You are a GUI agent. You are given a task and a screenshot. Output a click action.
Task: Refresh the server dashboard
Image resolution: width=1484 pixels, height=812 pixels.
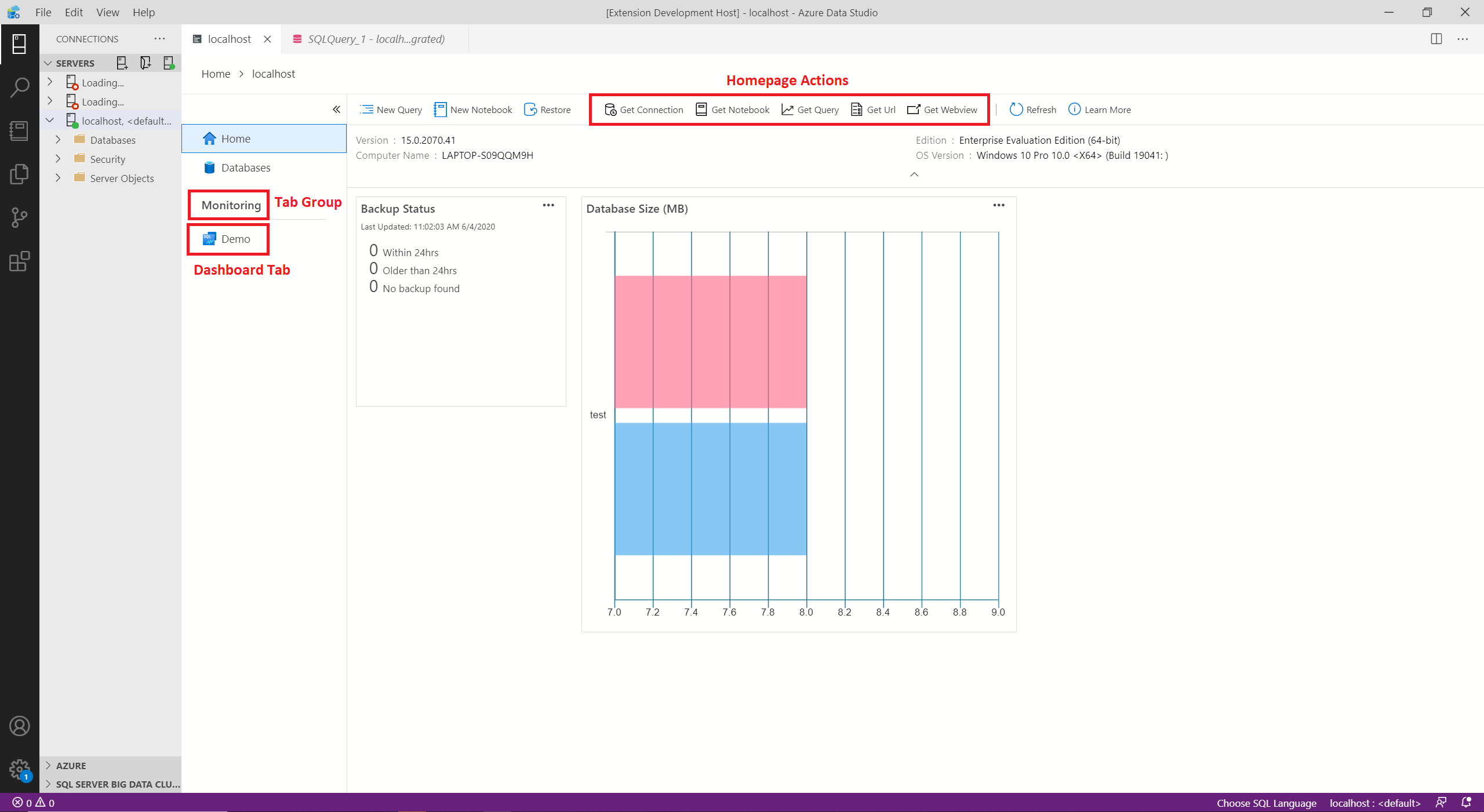1032,110
